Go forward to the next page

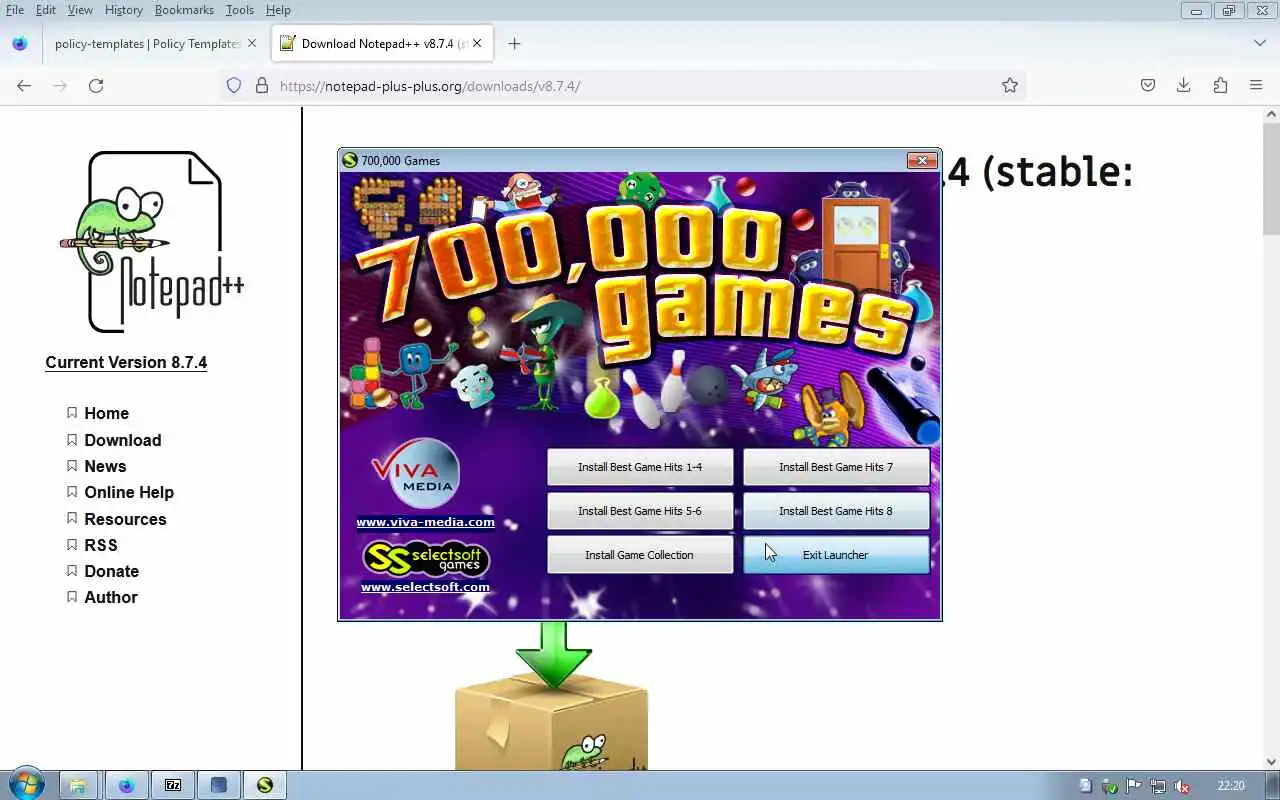[x=60, y=86]
